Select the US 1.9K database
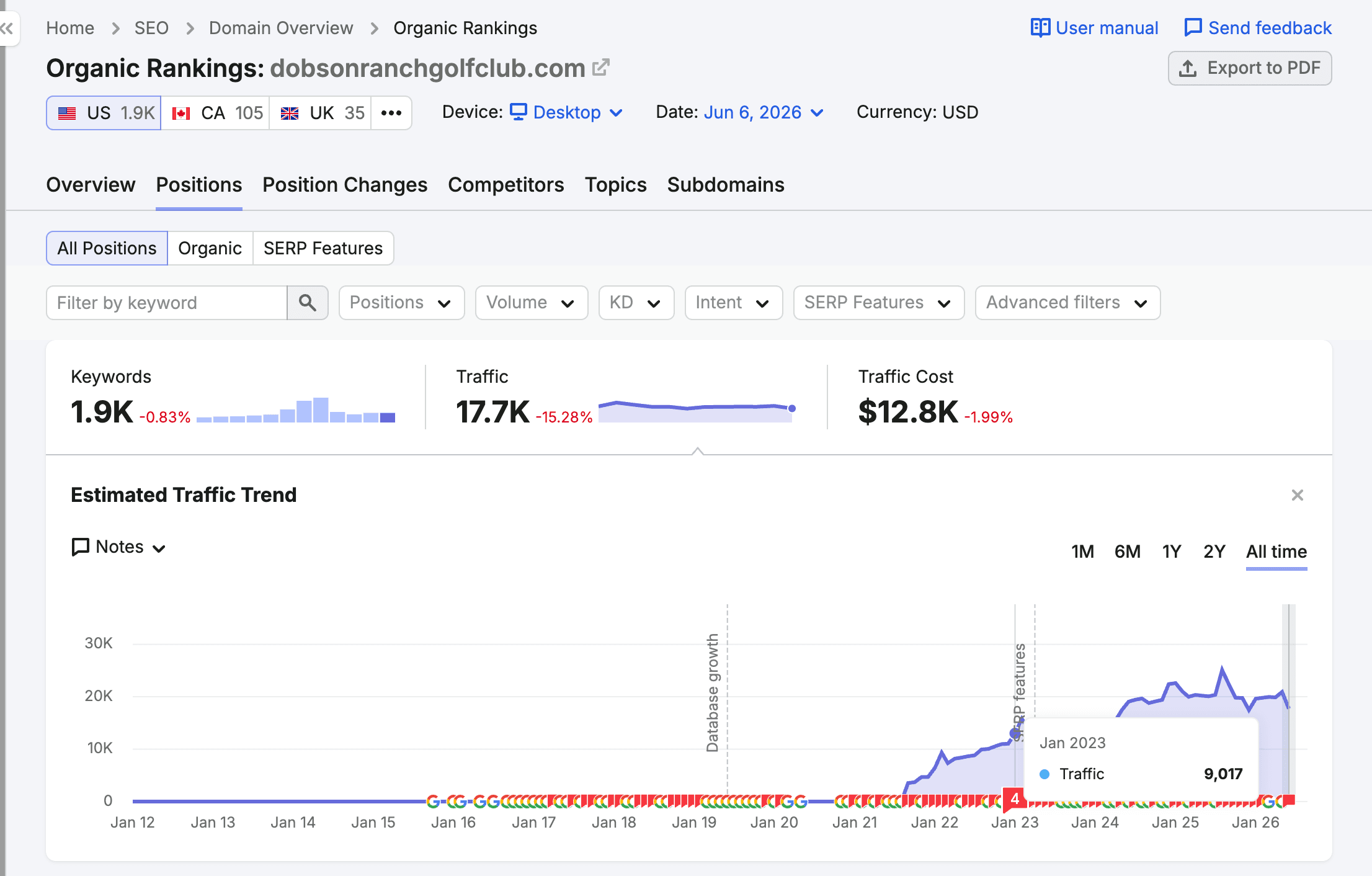Screen dimensions: 1372x876 coord(104,113)
